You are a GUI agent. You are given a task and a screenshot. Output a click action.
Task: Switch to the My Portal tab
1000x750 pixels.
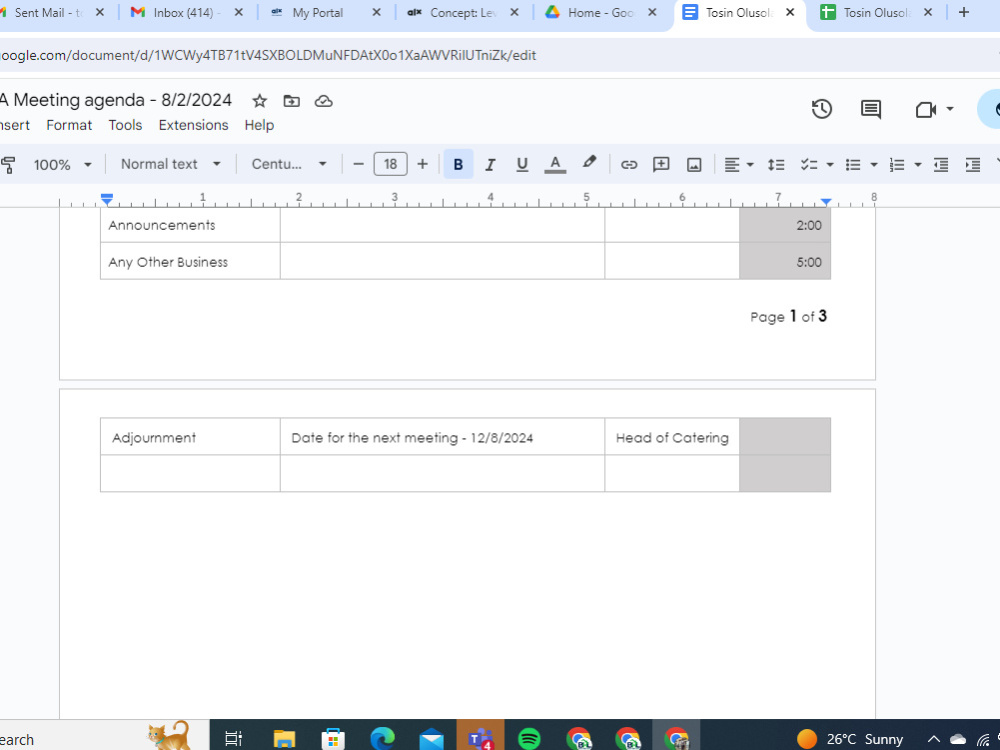point(318,12)
